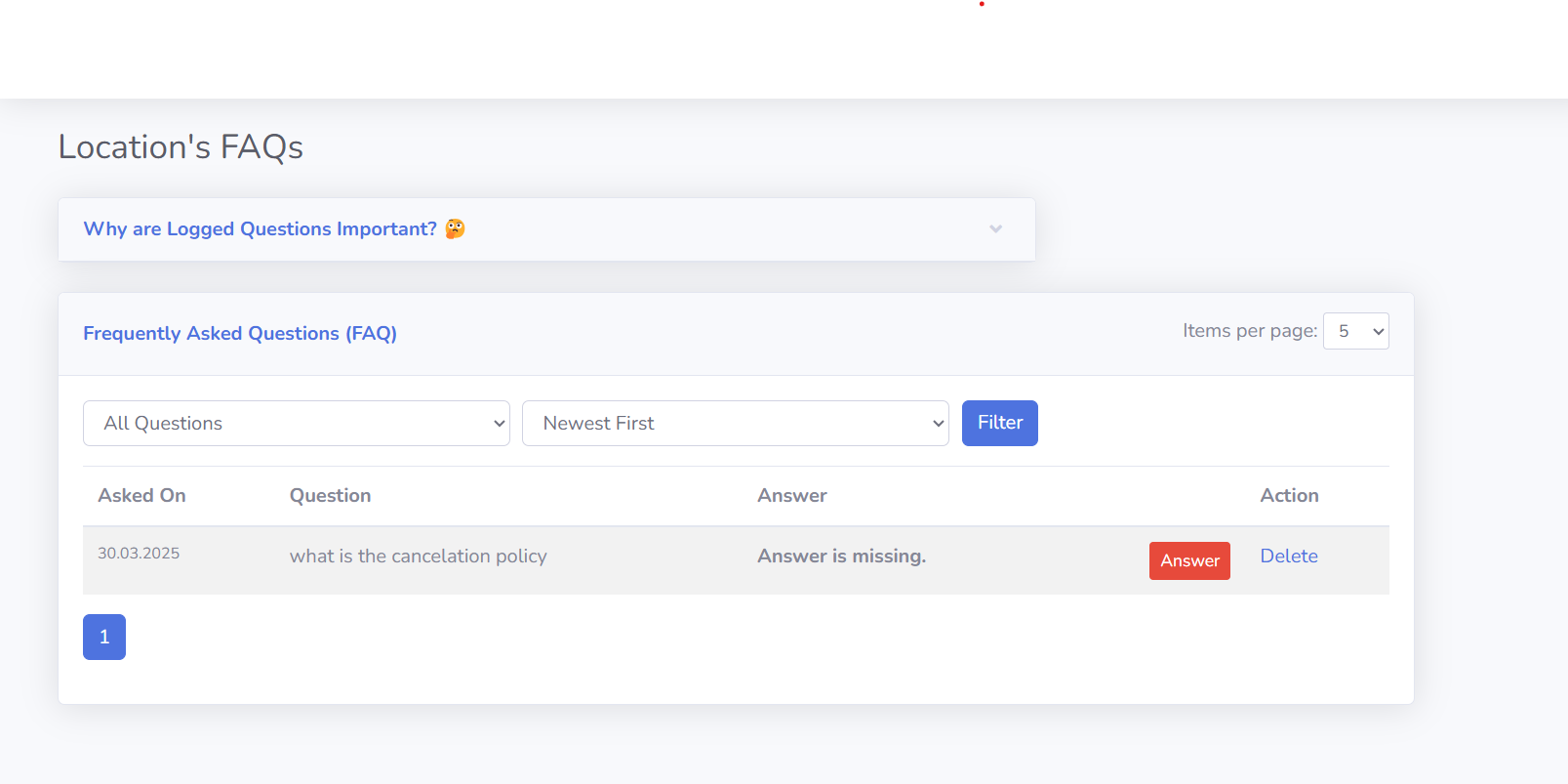Screen dimensions: 1568x784
Task: Click the red Answer button
Action: pos(1189,560)
